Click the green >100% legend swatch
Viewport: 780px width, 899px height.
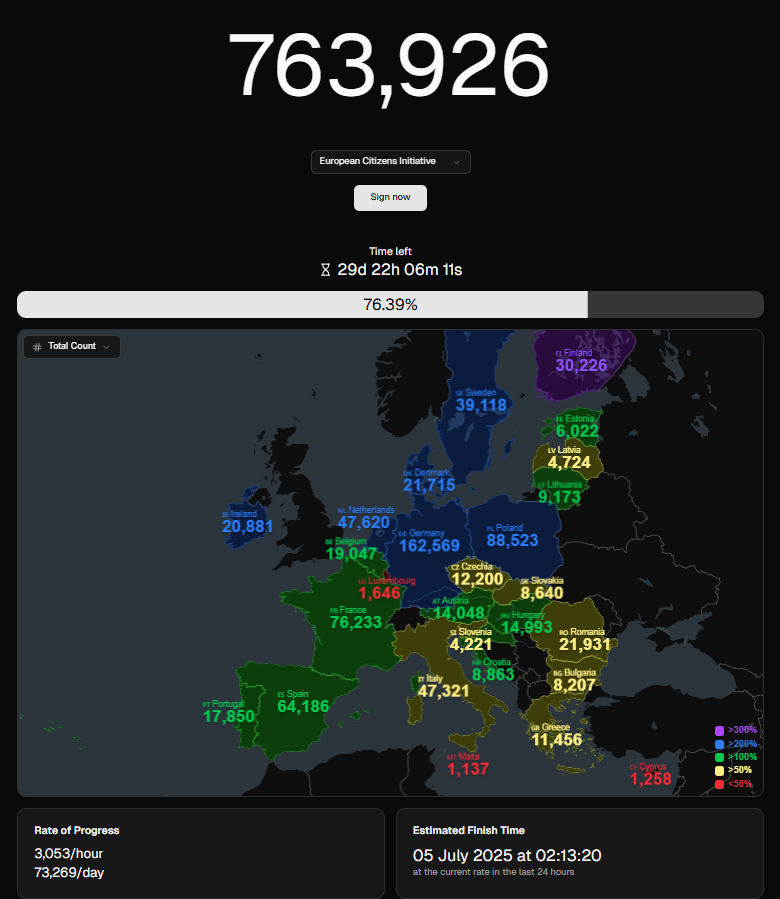tap(719, 757)
